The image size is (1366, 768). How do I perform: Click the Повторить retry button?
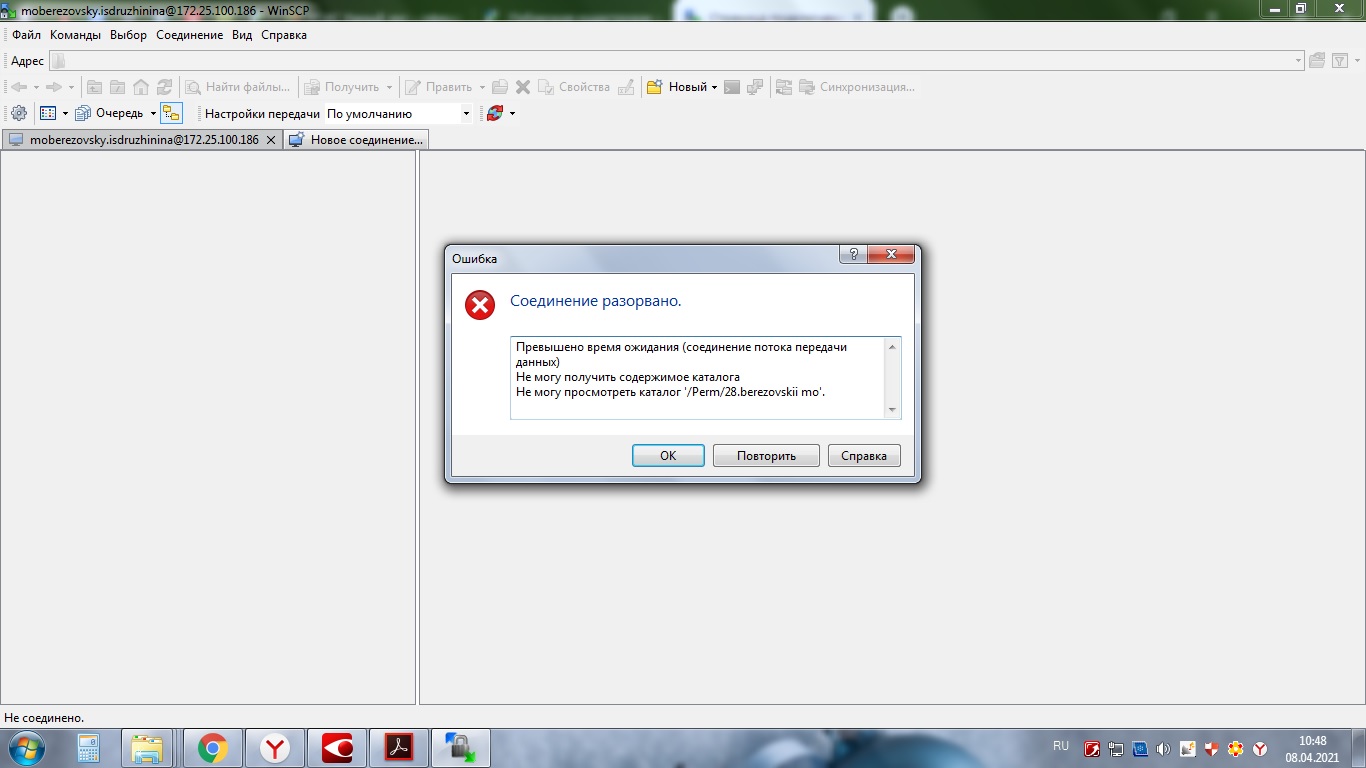click(x=766, y=456)
